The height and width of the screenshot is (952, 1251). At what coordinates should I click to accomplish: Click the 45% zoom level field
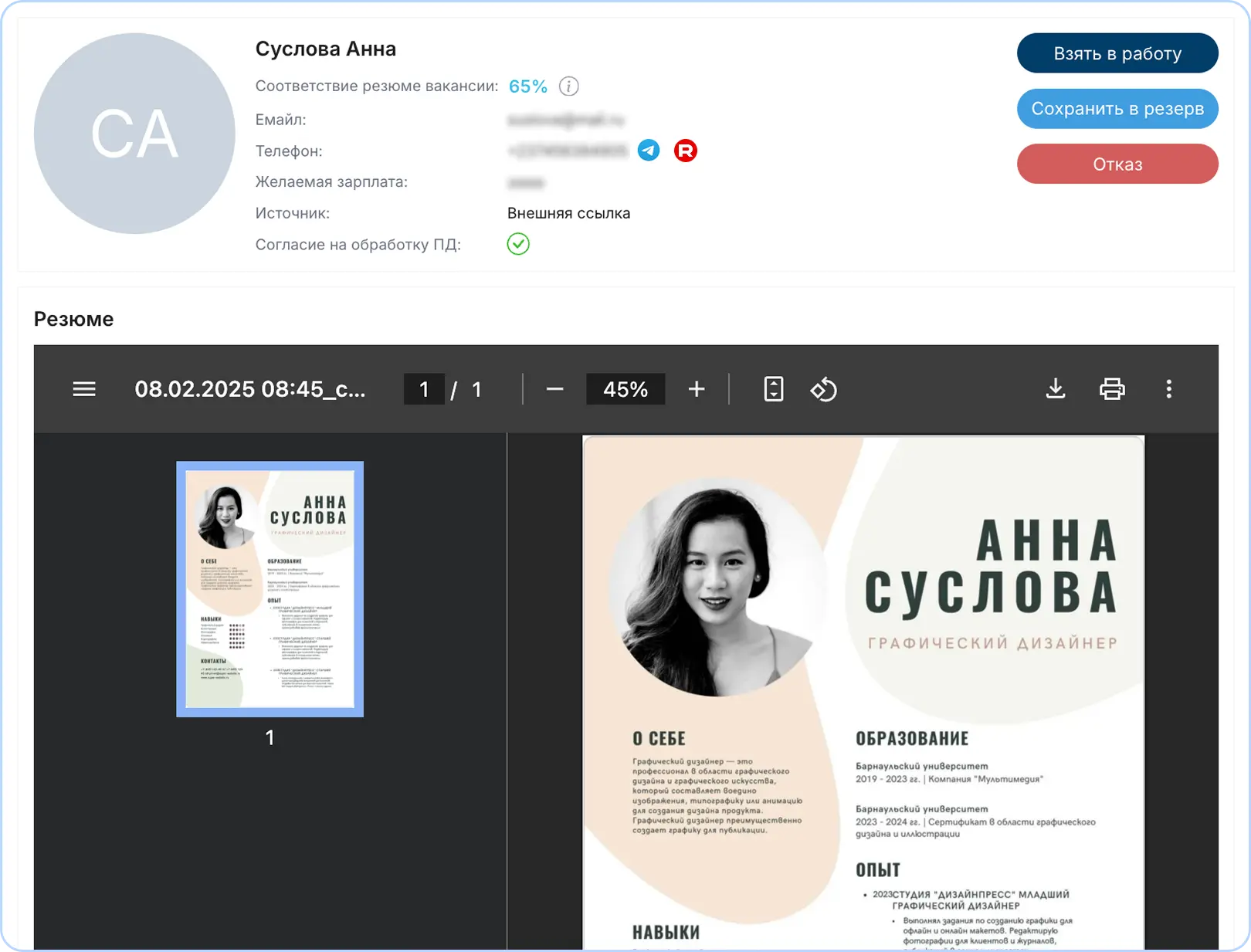(x=625, y=389)
